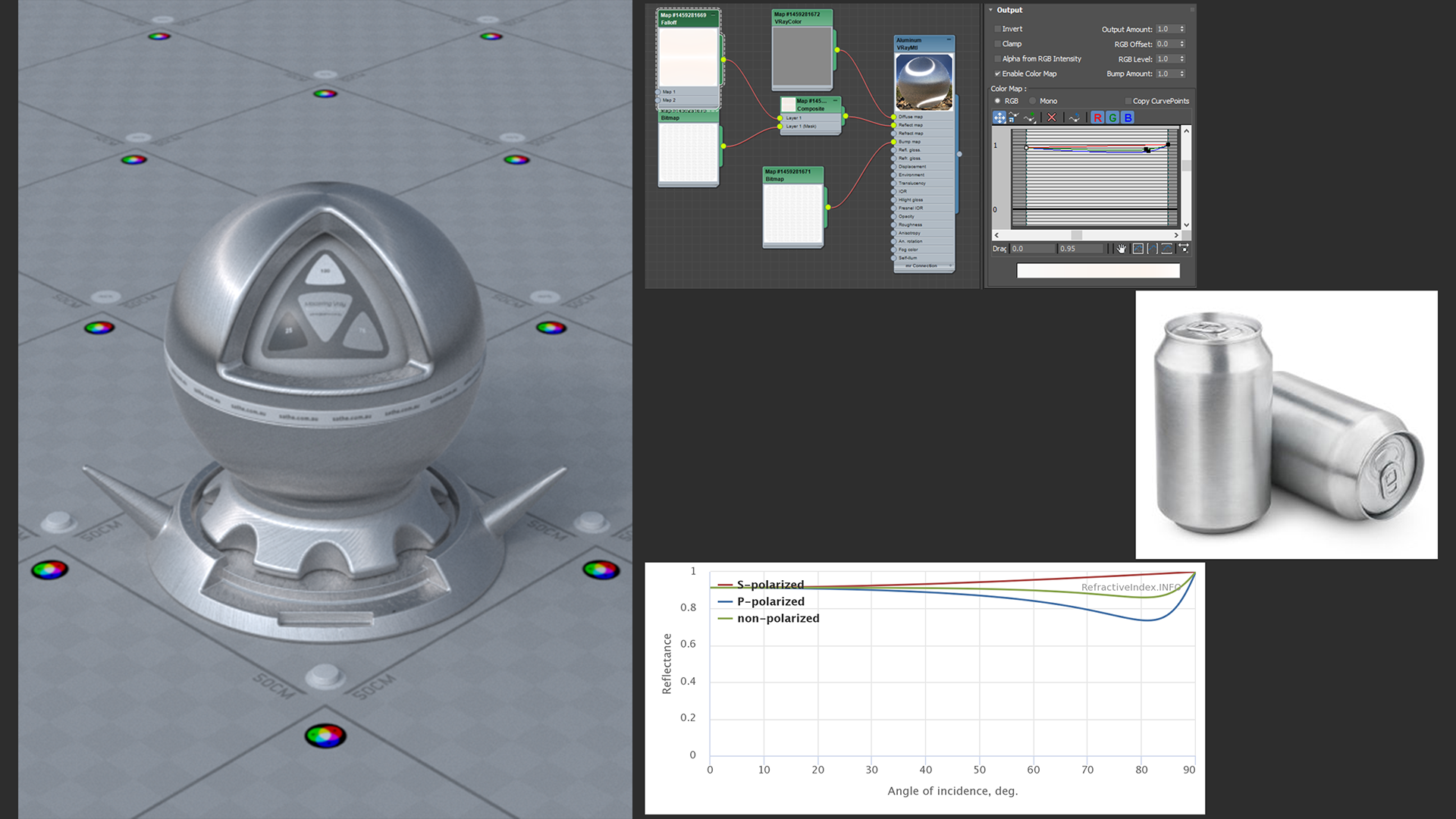Select the Pan hand tool under curve
Viewport: 1456px width, 819px height.
tap(1122, 249)
